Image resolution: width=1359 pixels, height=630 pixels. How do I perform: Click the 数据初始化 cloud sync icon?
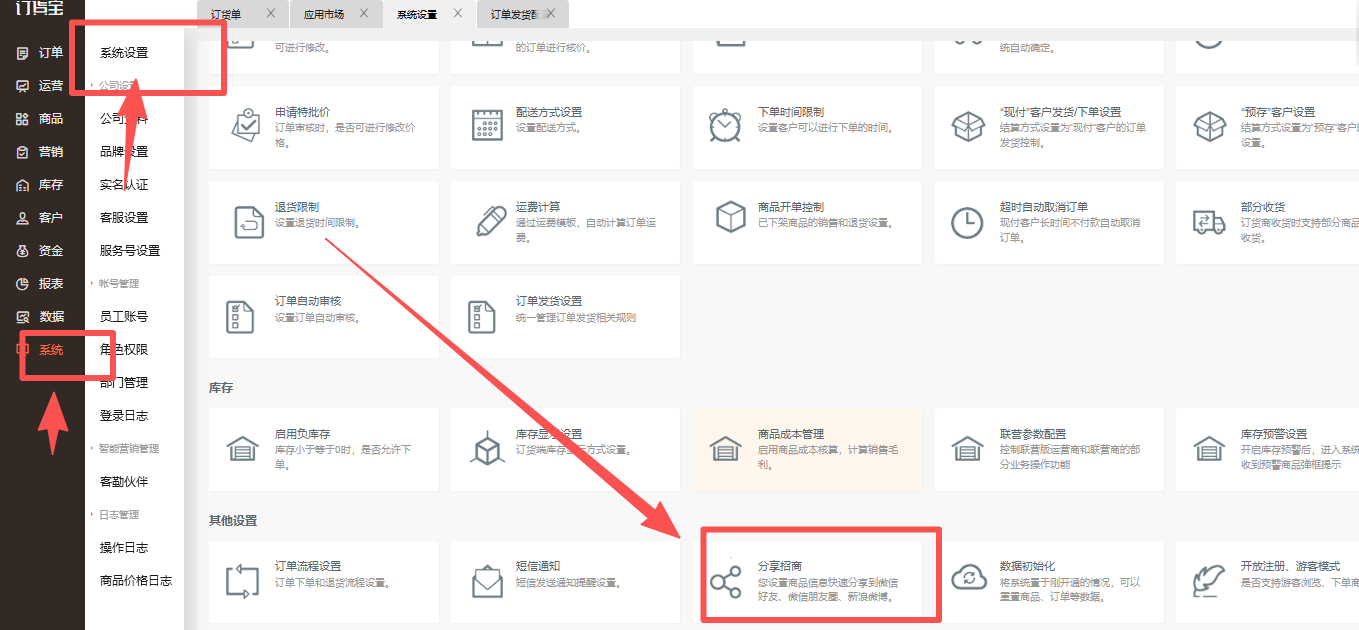click(969, 579)
